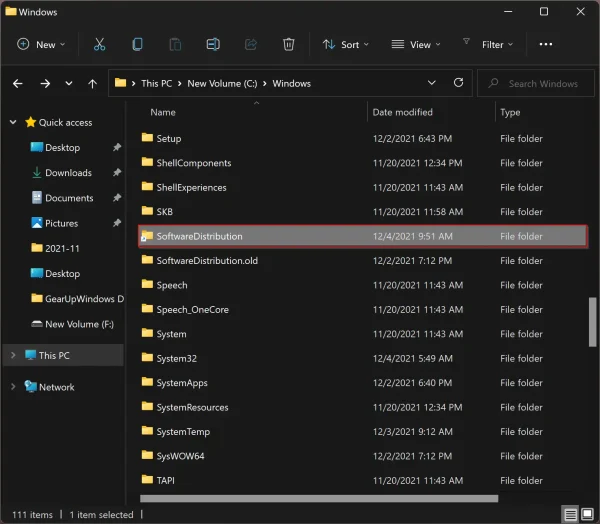
Task: Select GearUpWindows D in sidebar
Action: 77,299
